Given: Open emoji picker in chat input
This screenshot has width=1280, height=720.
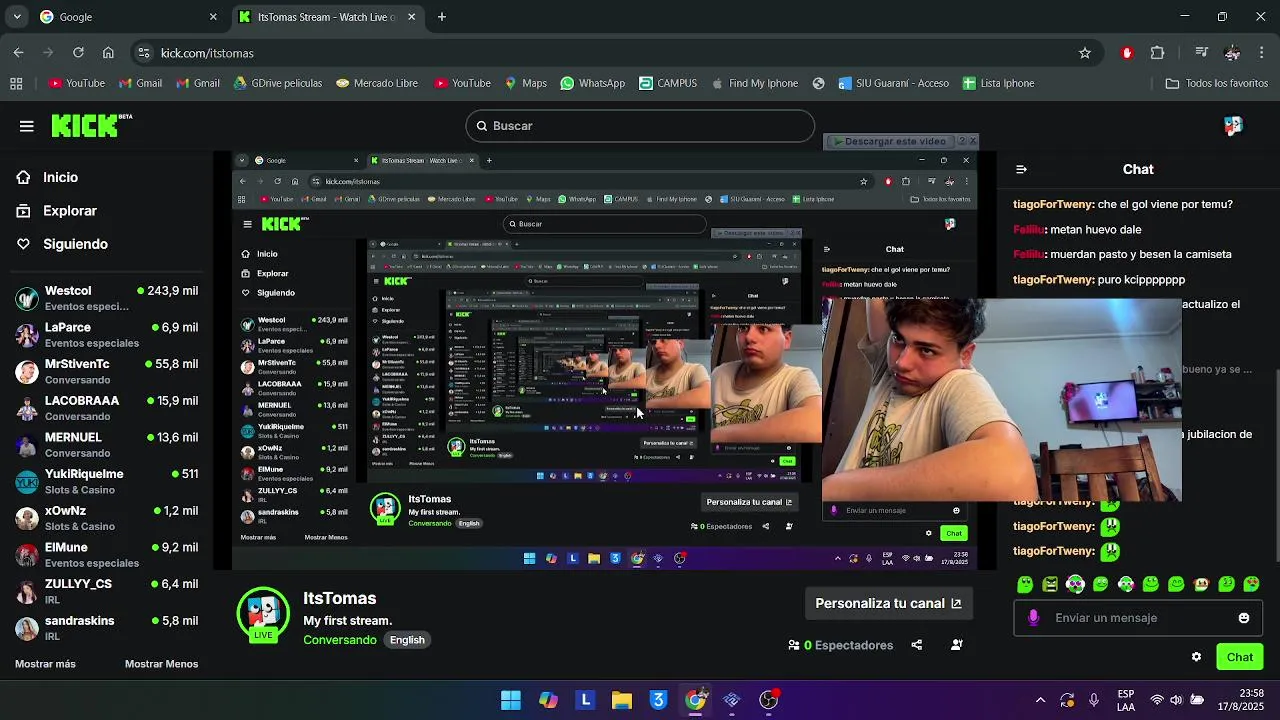Looking at the screenshot, I should [1244, 618].
